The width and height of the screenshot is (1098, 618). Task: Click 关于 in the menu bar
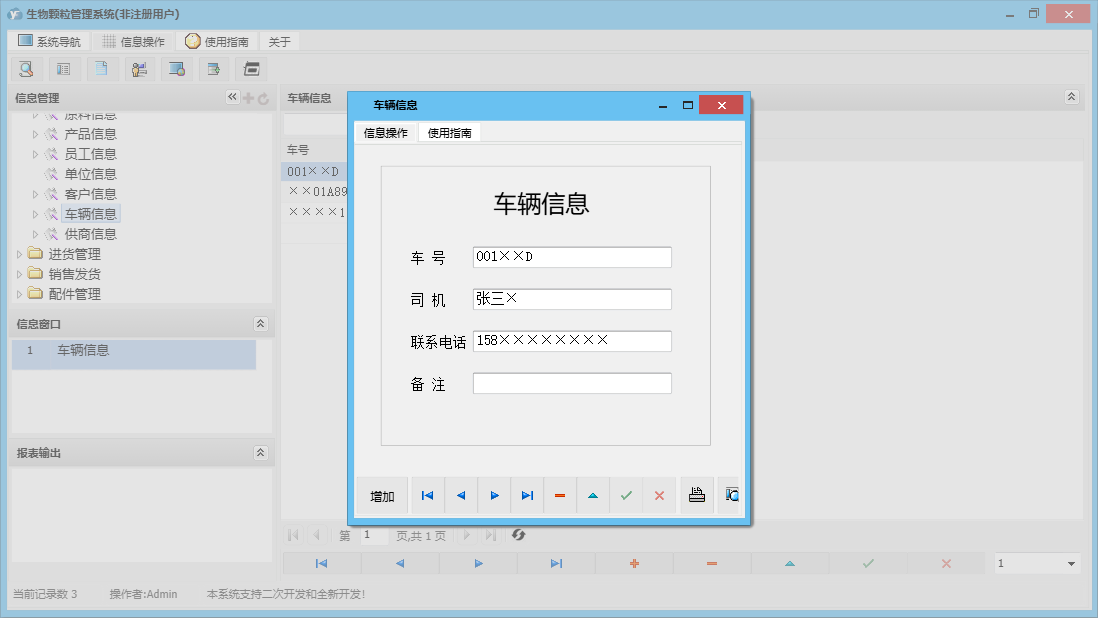pos(279,40)
